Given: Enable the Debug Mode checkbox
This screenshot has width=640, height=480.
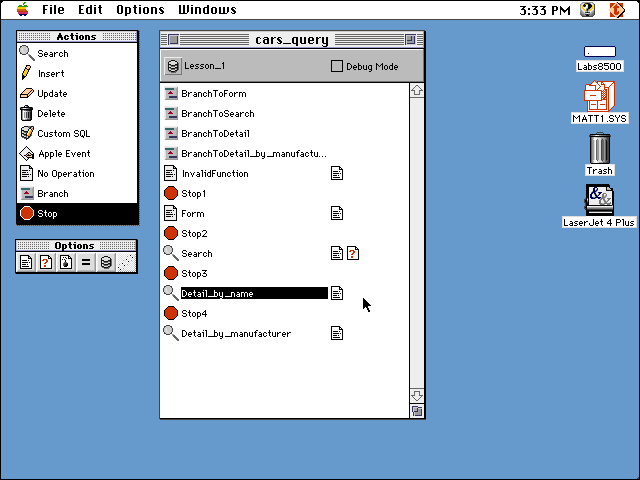Looking at the screenshot, I should click(337, 66).
